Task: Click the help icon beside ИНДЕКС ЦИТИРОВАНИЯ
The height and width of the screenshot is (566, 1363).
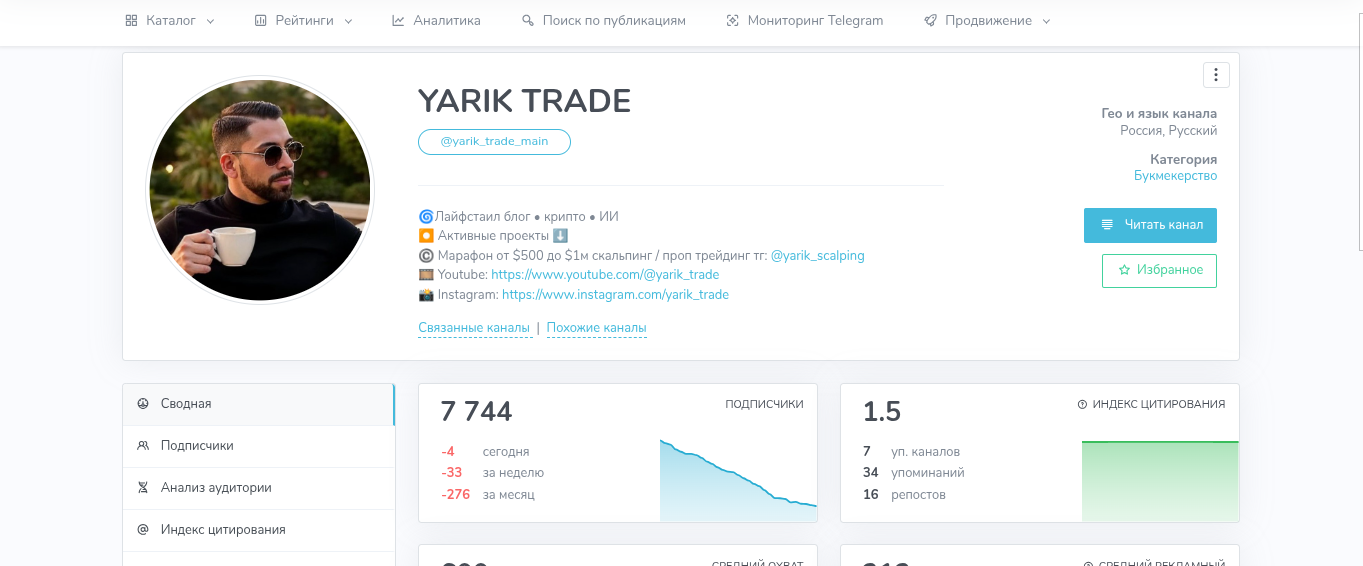Action: 1082,405
